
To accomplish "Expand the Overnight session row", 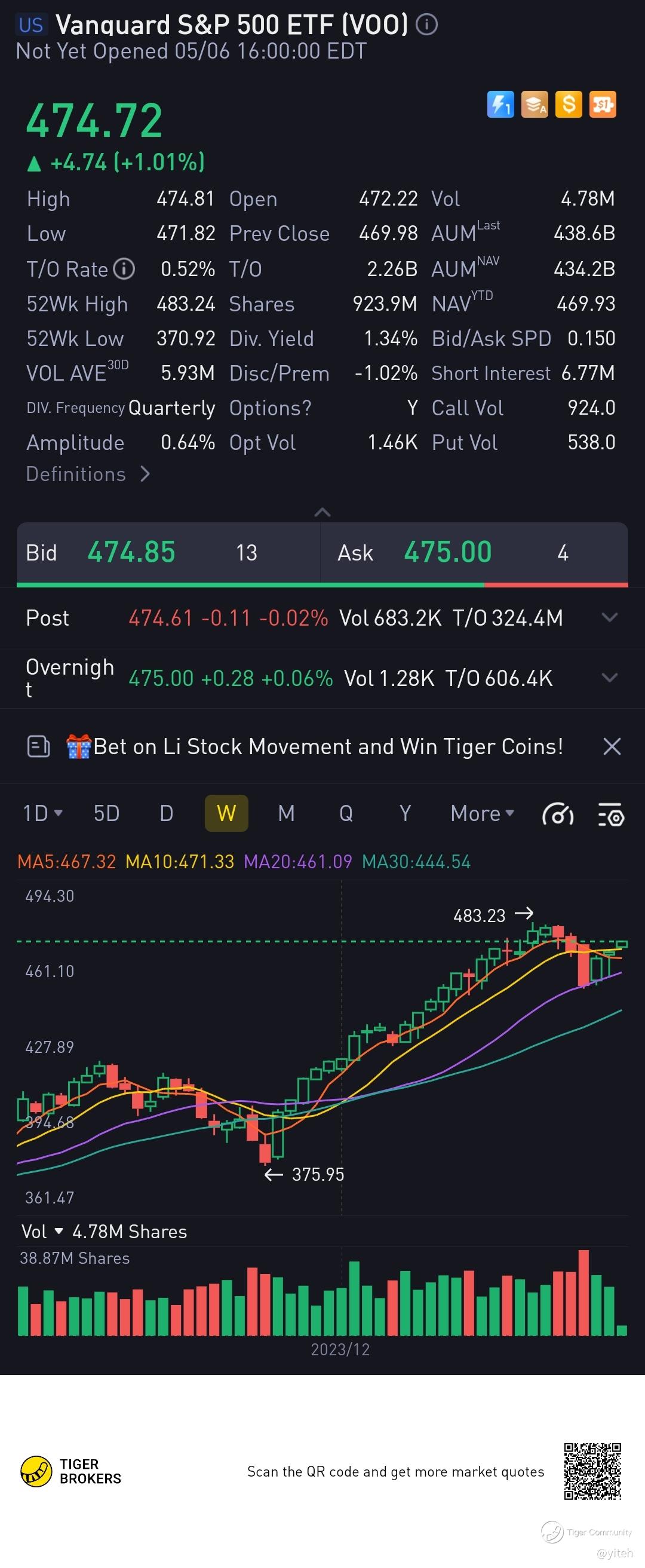I will click(x=610, y=678).
